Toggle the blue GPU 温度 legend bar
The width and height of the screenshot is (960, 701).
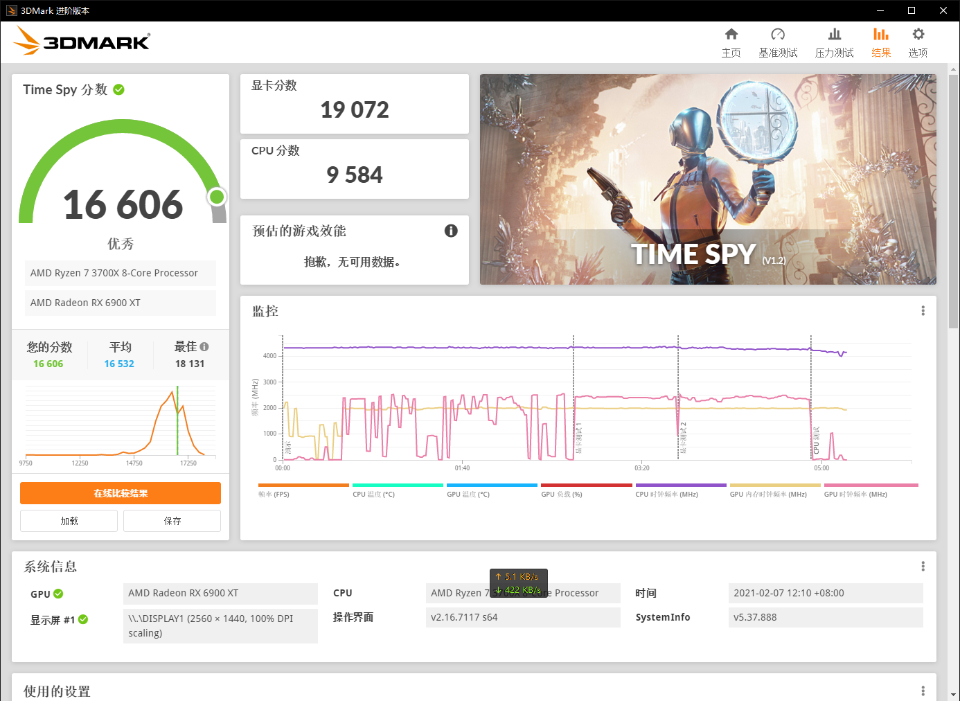pyautogui.click(x=492, y=485)
